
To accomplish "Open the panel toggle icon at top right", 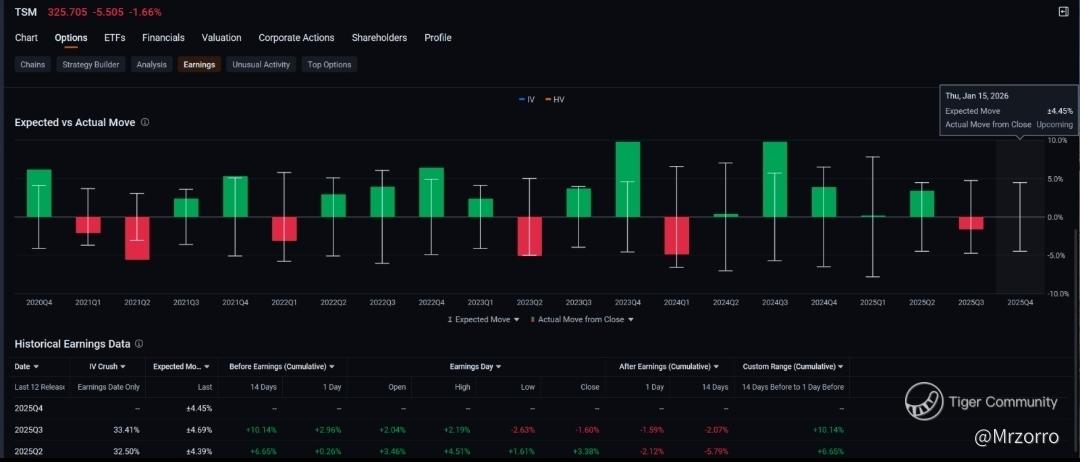I will 1063,12.
